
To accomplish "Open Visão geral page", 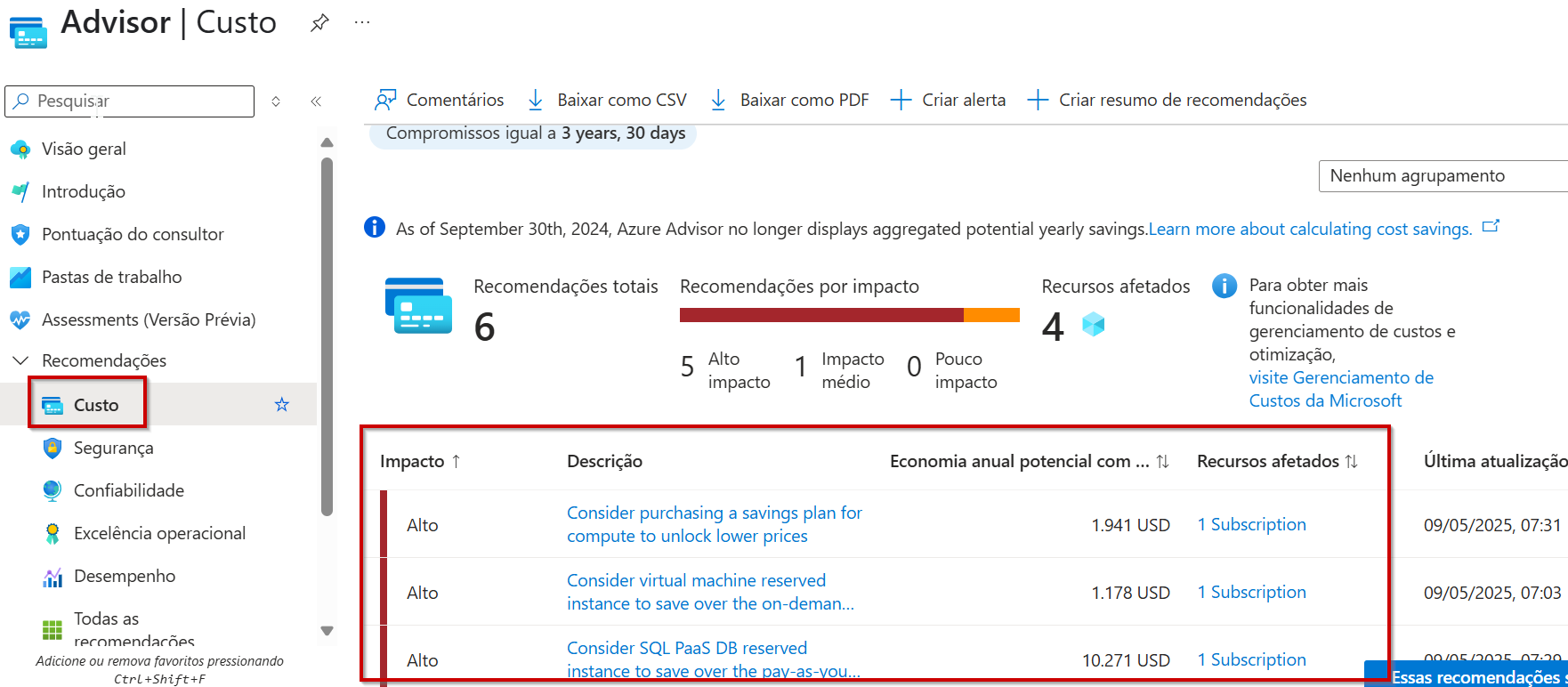I will click(x=84, y=149).
